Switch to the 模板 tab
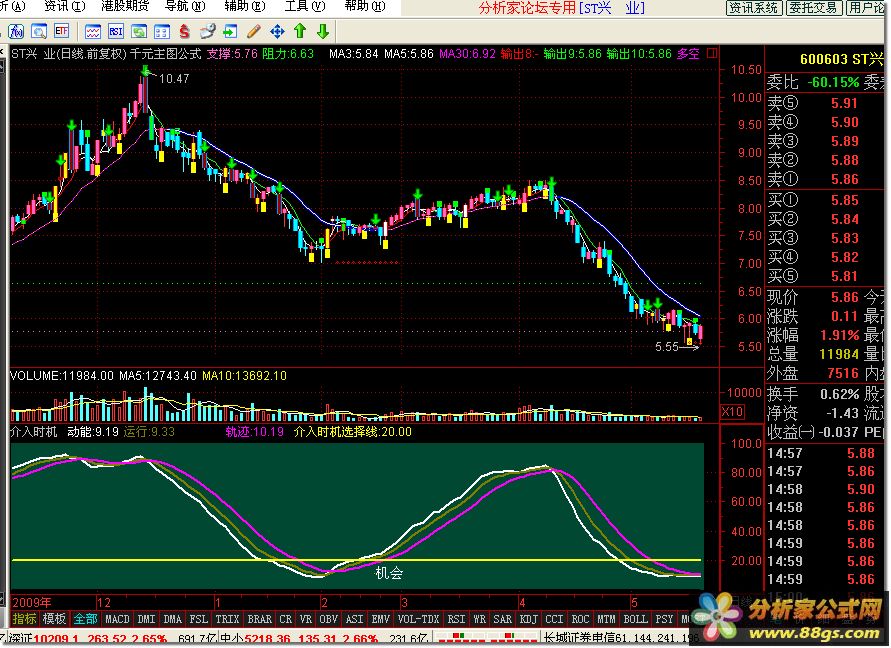The width and height of the screenshot is (891, 648). point(54,619)
